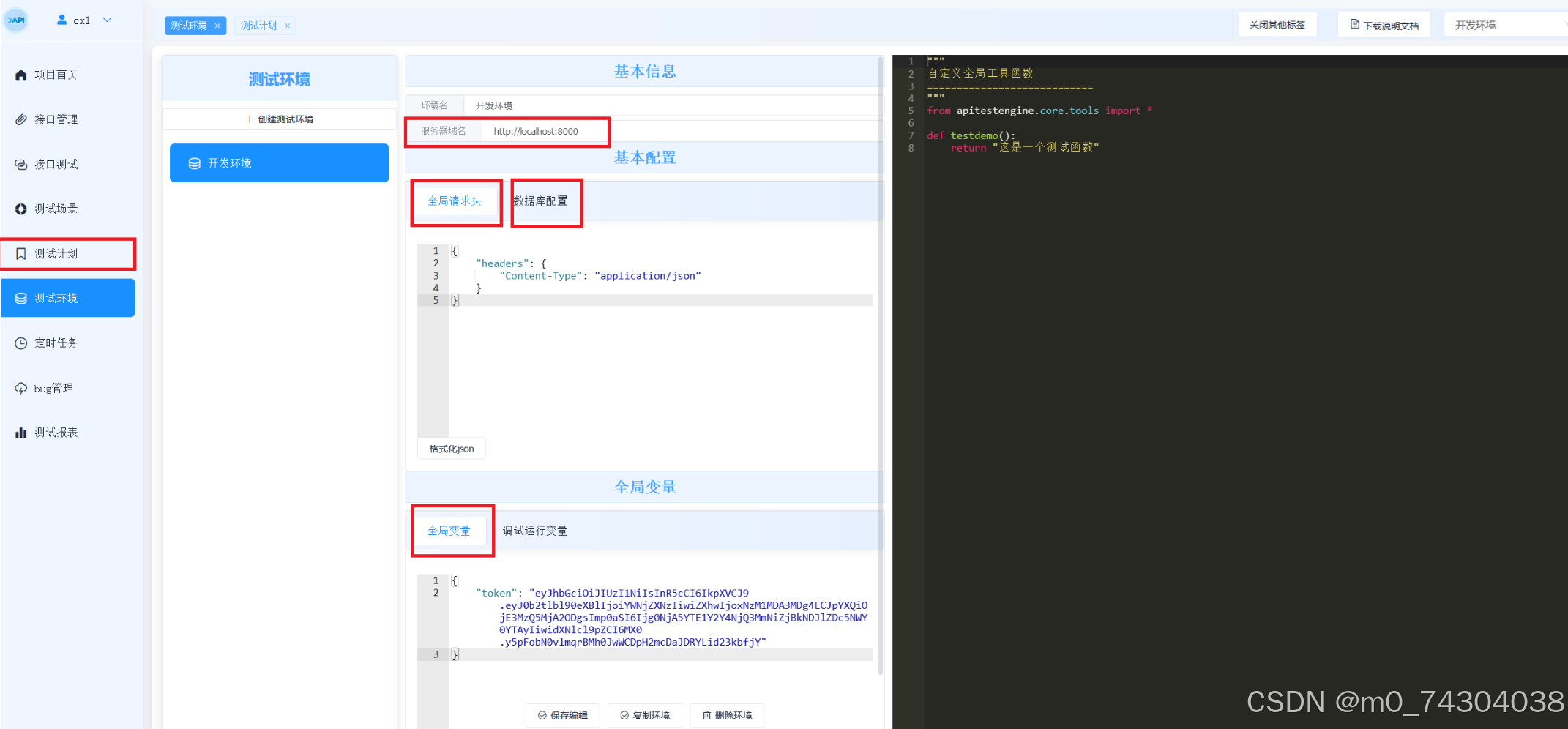The width and height of the screenshot is (1568, 729).
Task: View 测试报表 via the chart icon
Action: pyautogui.click(x=54, y=432)
